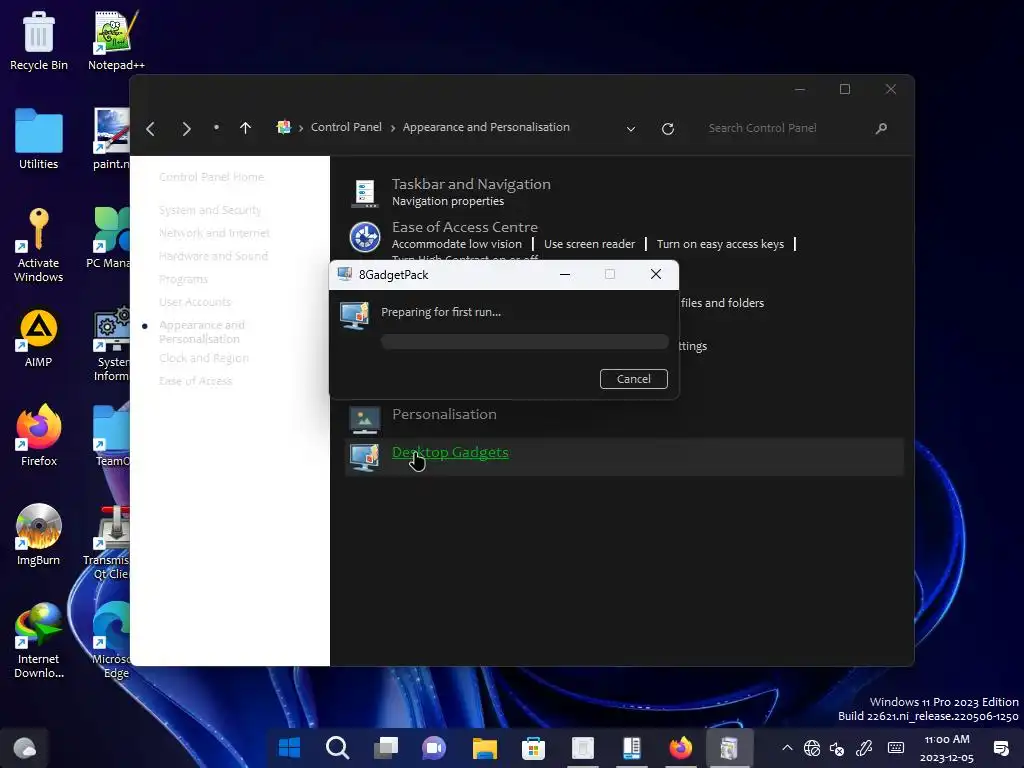1024x768 pixels.
Task: Open the Personalisation heading
Action: [x=444, y=414]
